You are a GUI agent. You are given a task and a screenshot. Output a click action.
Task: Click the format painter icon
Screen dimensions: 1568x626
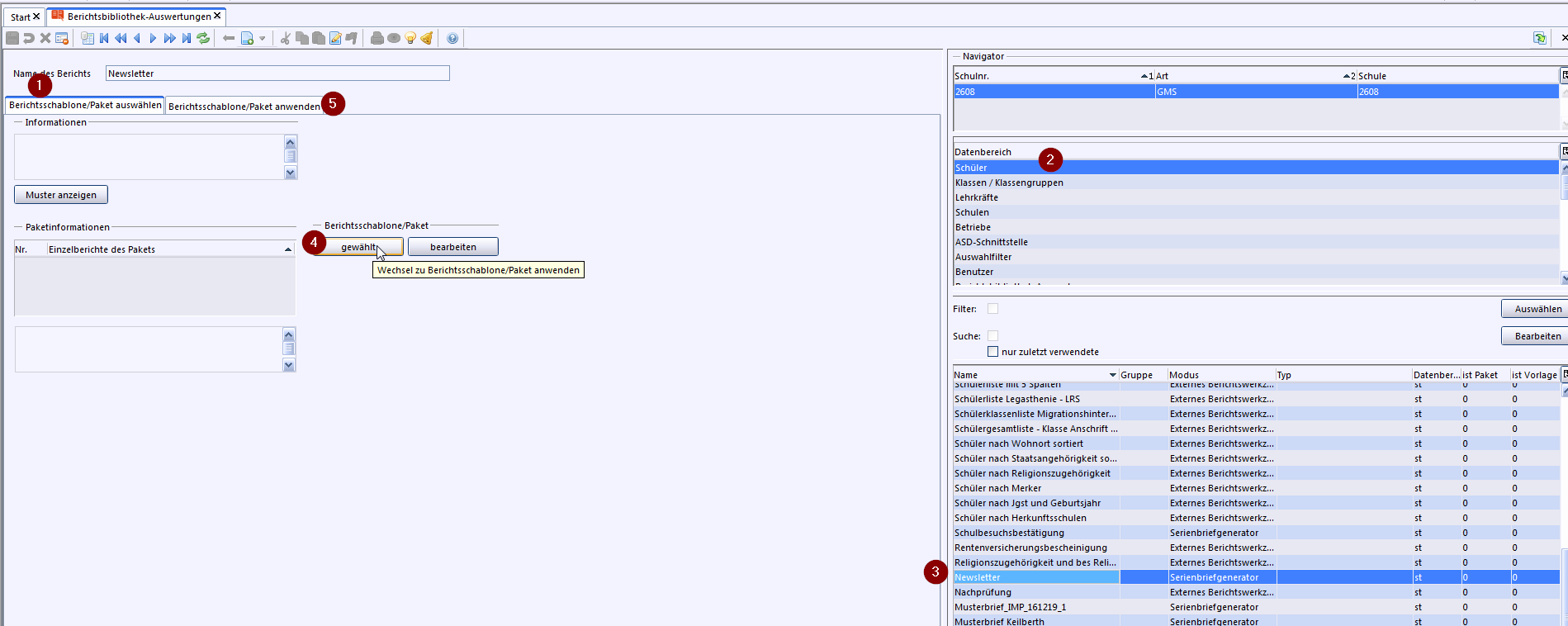coord(352,38)
